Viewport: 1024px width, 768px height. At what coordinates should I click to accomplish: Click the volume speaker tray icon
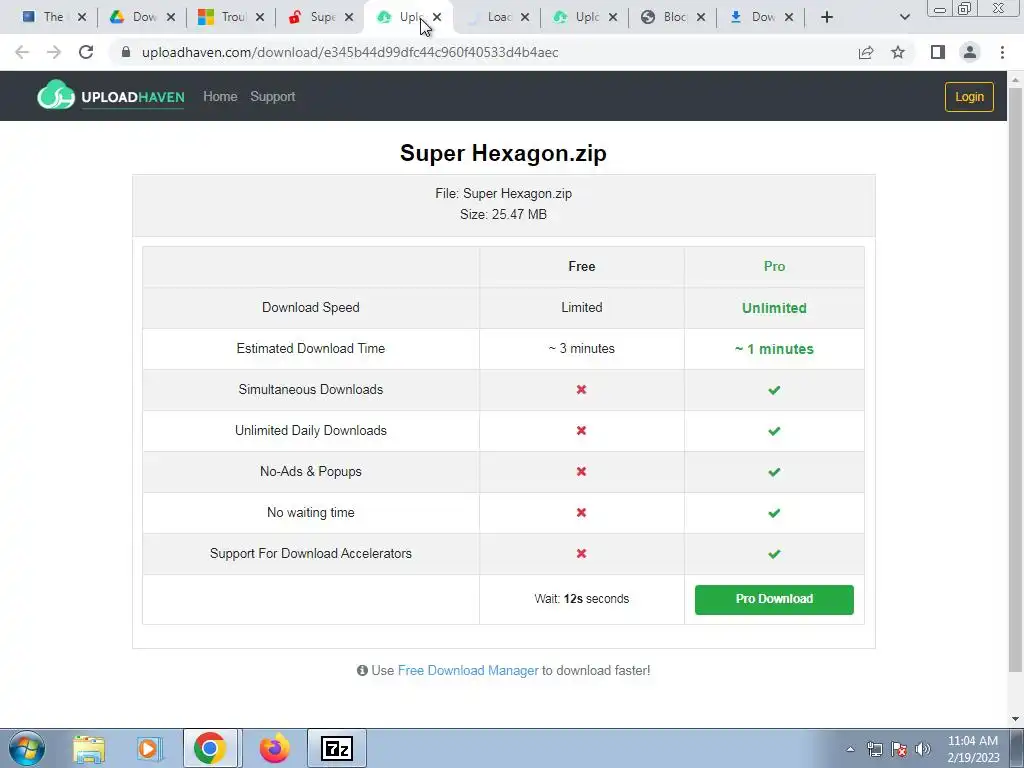click(x=923, y=749)
